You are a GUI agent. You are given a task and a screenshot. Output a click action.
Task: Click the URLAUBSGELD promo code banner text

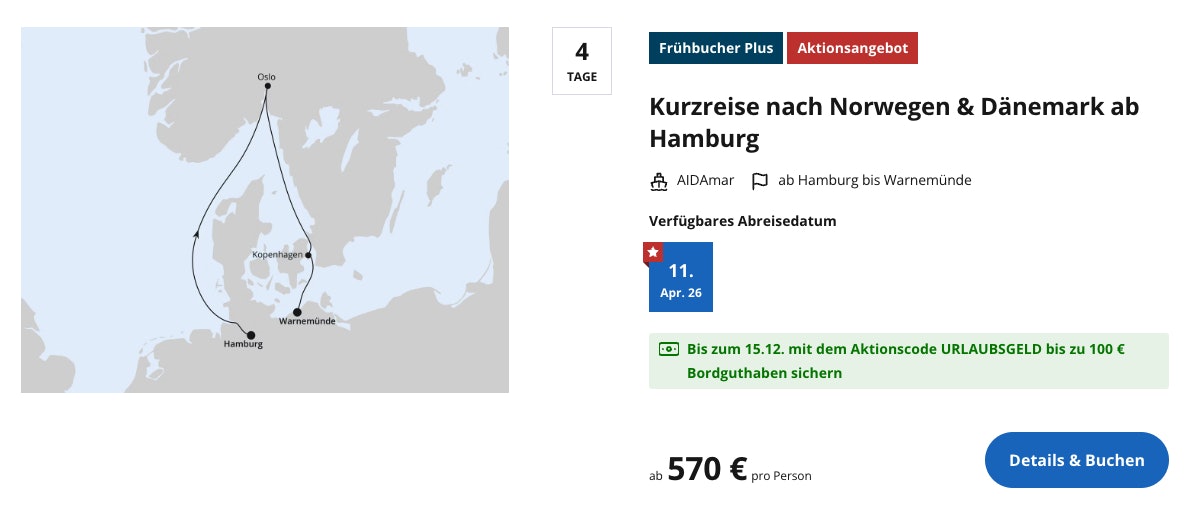[906, 361]
